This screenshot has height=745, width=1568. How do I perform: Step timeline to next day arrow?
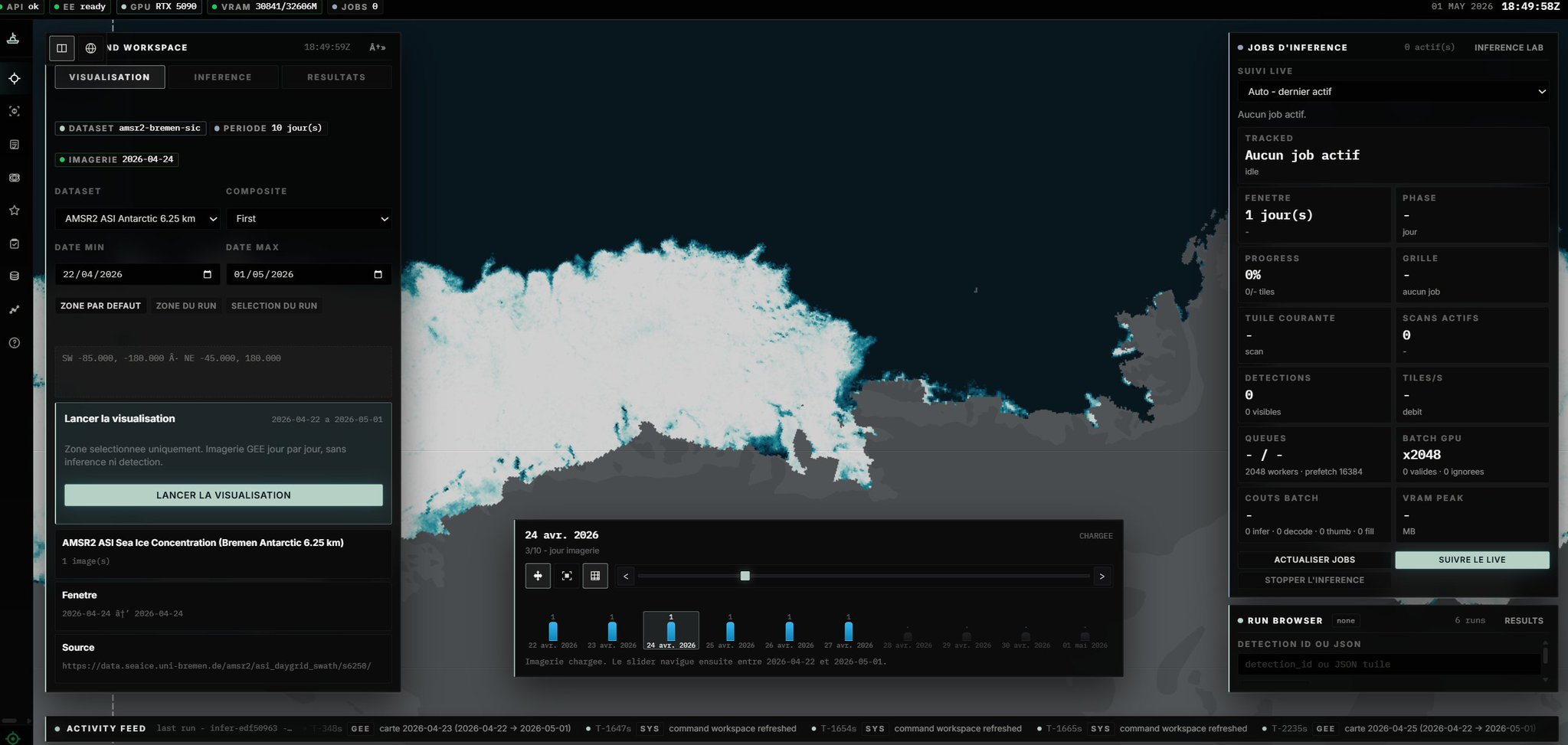[x=1102, y=576]
